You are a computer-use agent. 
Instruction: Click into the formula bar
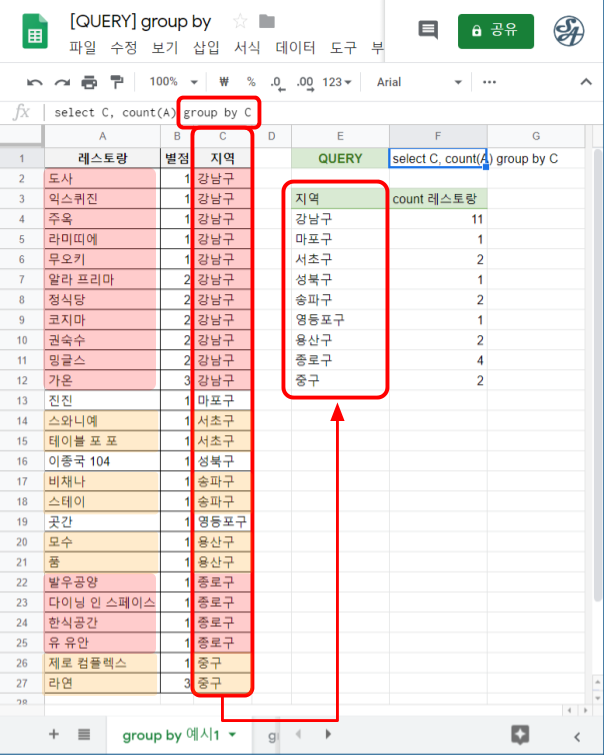pyautogui.click(x=323, y=113)
